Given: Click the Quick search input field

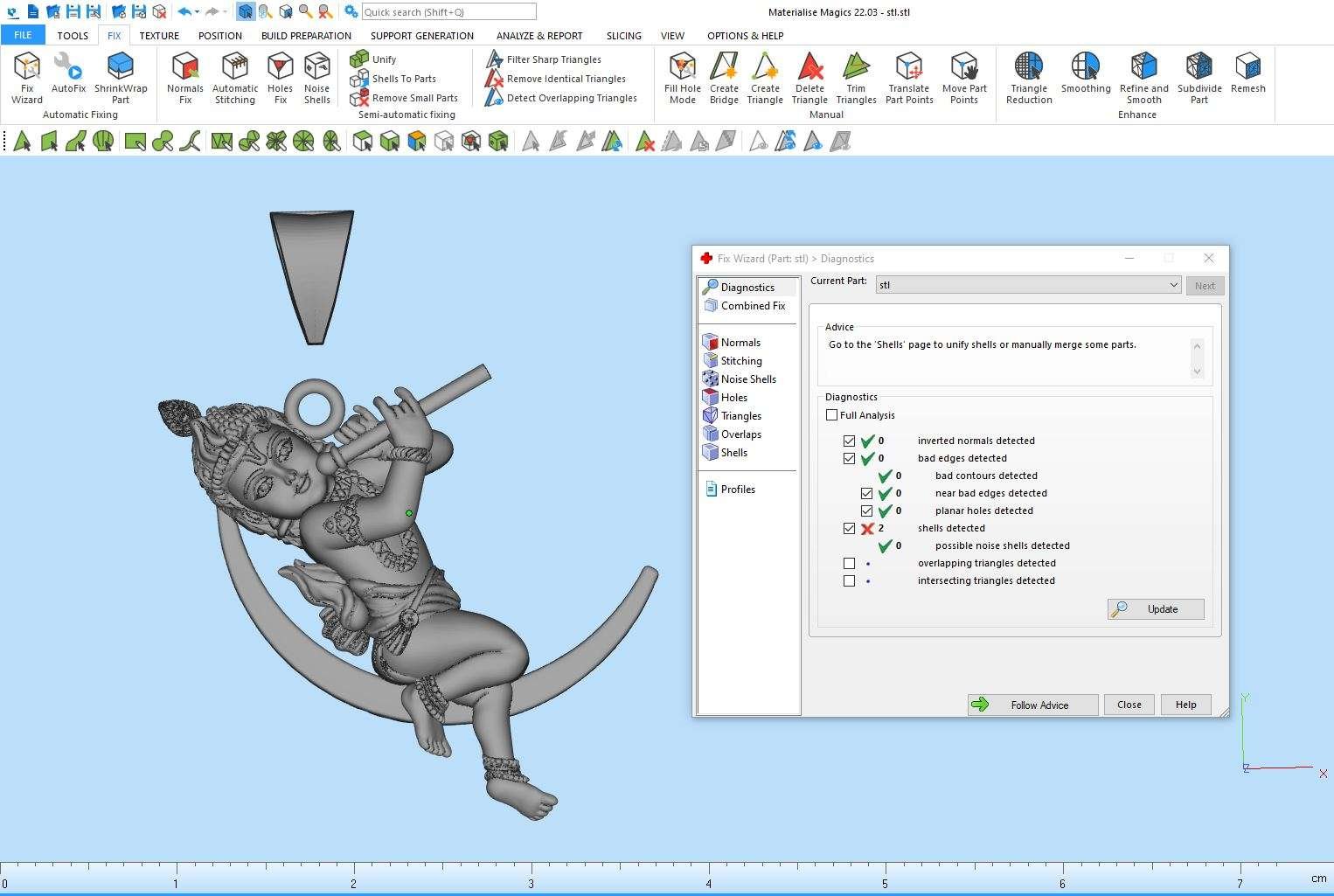Looking at the screenshot, I should tap(448, 12).
